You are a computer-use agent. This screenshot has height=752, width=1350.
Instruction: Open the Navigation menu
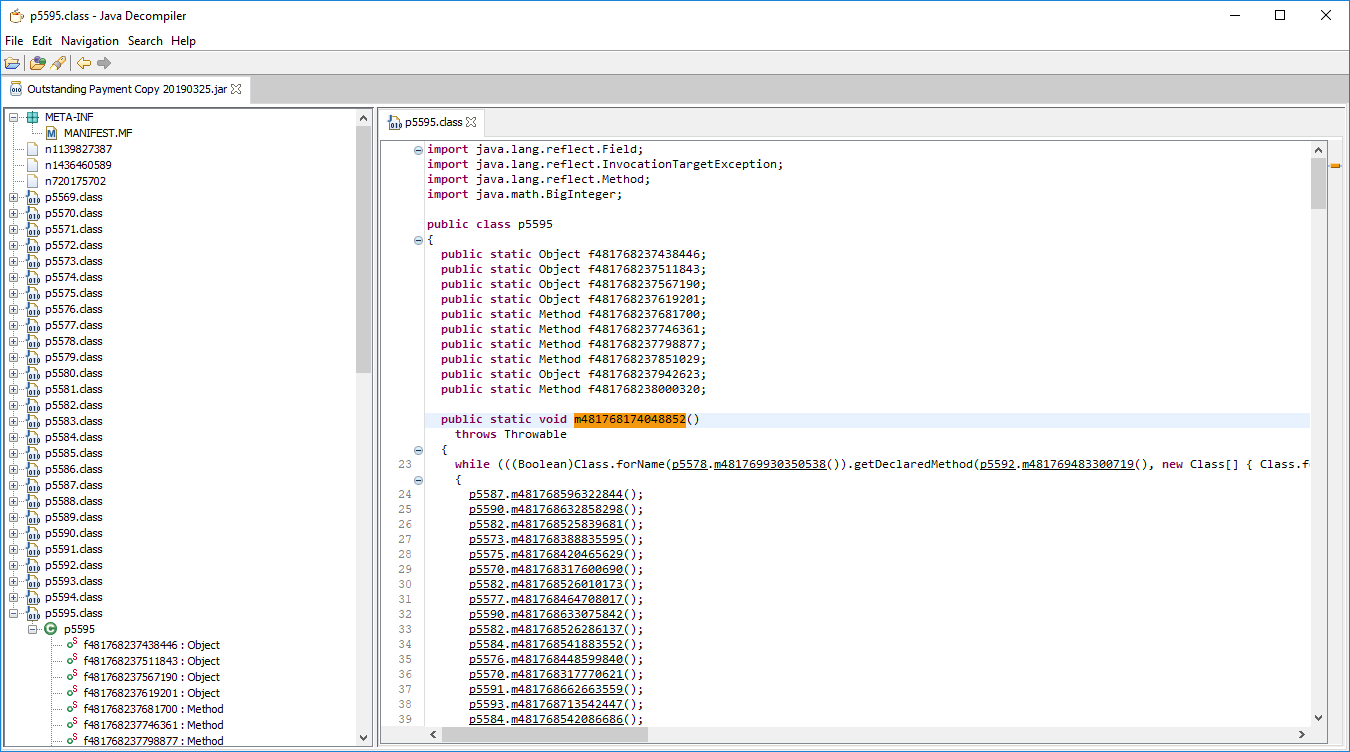point(90,41)
